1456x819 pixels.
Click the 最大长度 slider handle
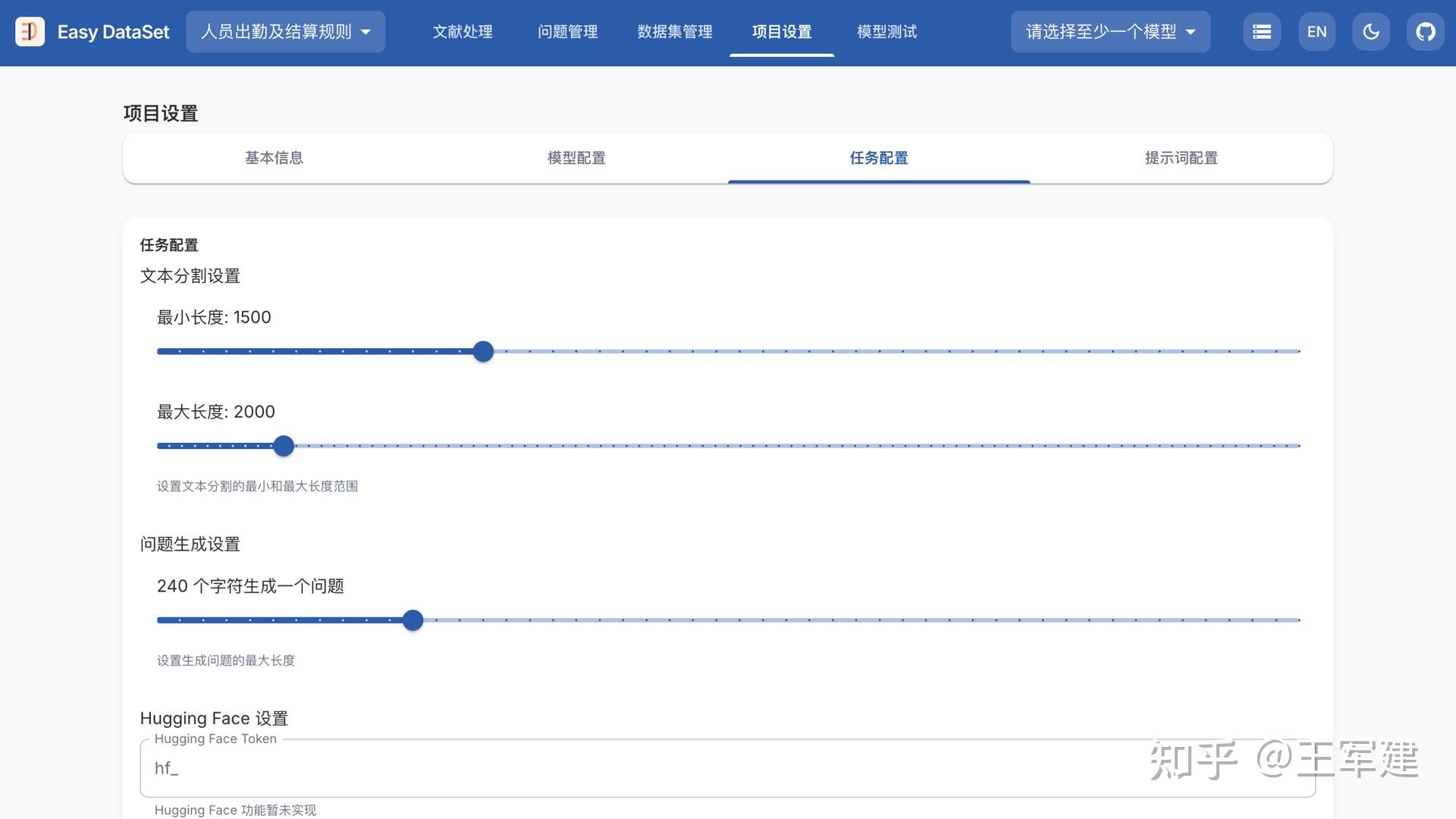tap(283, 446)
